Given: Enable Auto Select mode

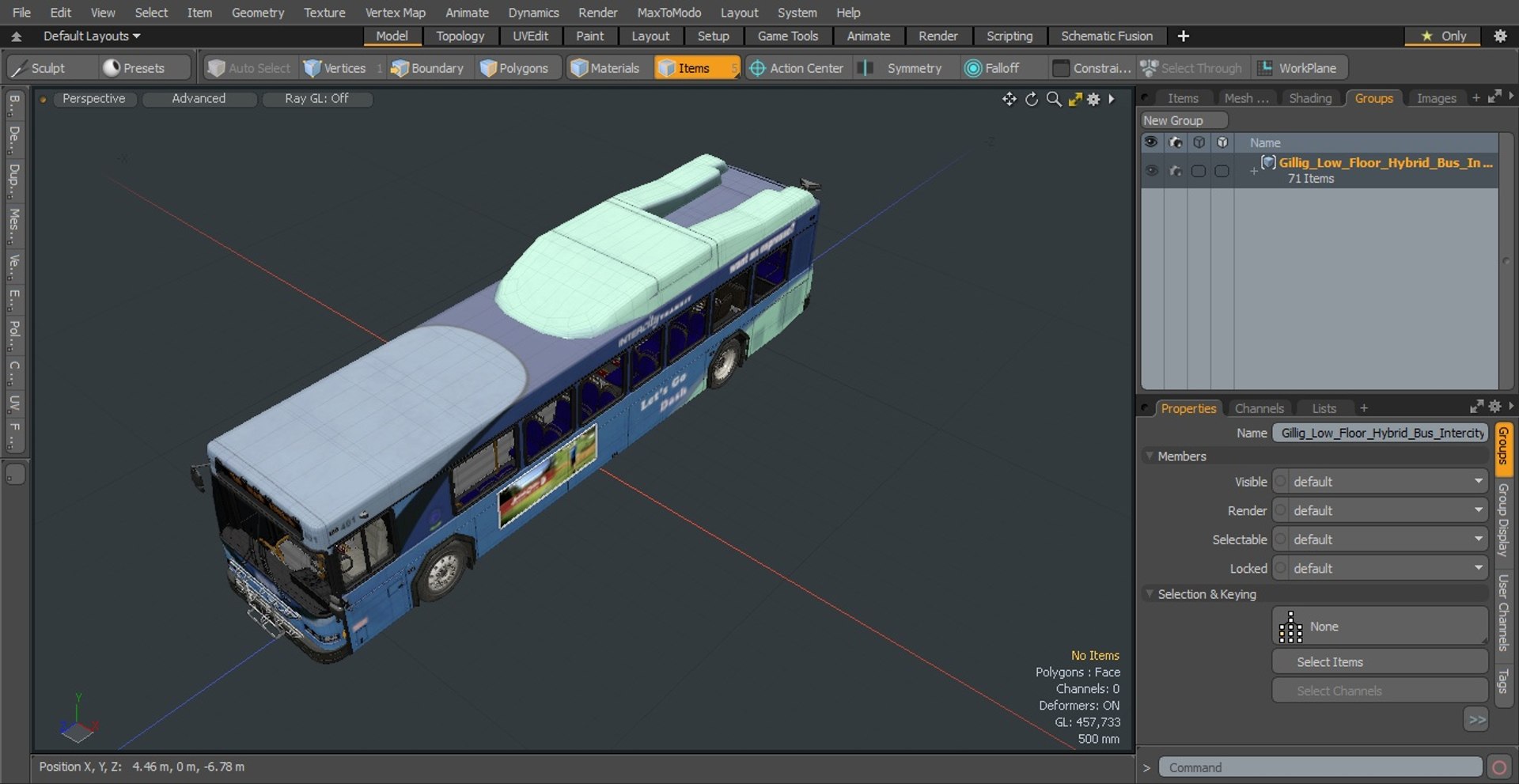Looking at the screenshot, I should 249,68.
